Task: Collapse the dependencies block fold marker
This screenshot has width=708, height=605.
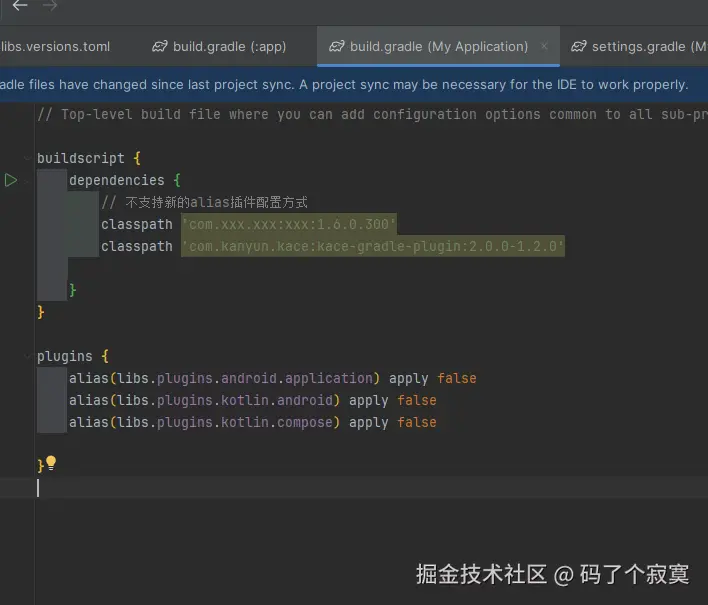Action: tap(27, 181)
